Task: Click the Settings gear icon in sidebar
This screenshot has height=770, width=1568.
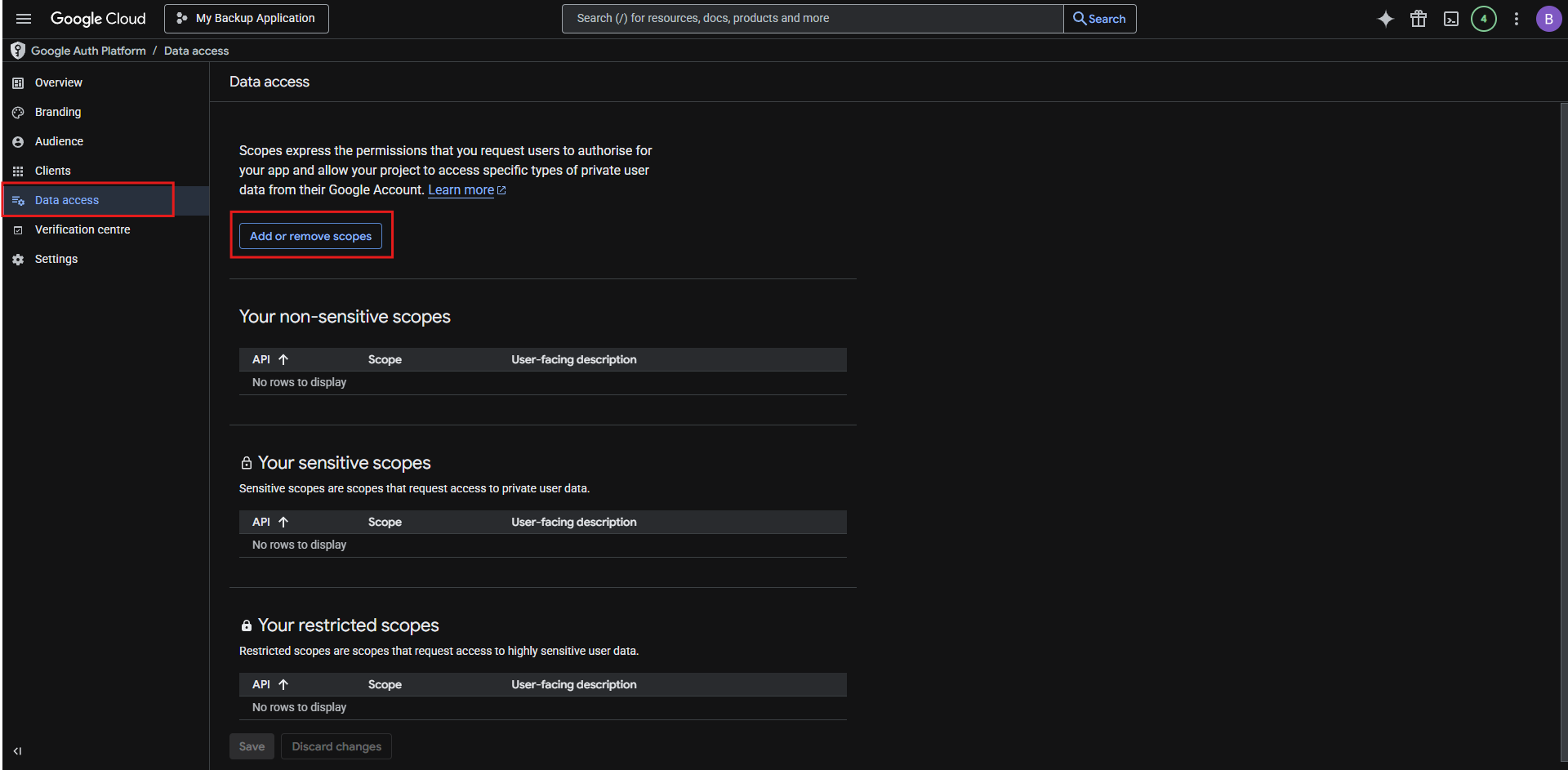Action: point(18,260)
